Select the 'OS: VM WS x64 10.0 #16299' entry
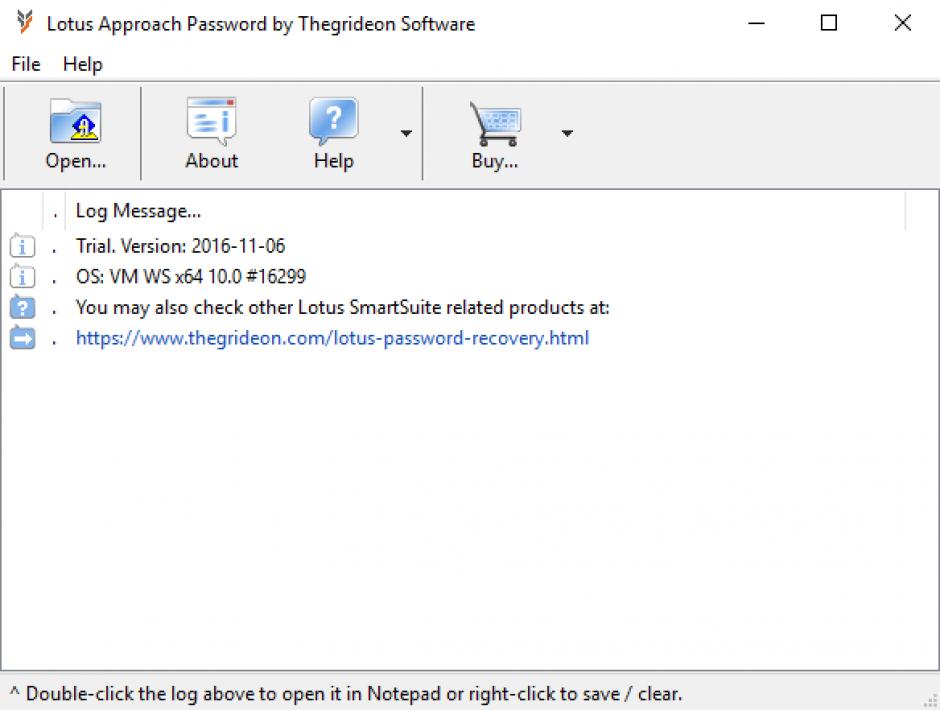This screenshot has width=940, height=710. point(191,276)
